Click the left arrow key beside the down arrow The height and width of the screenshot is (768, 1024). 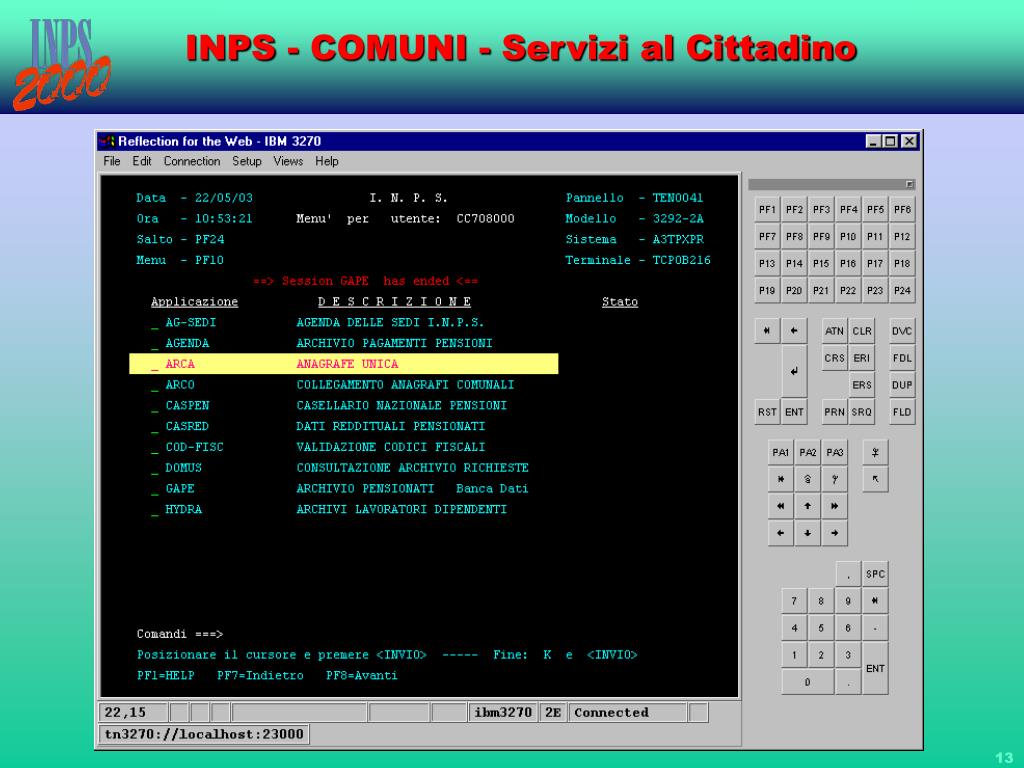pyautogui.click(x=780, y=533)
